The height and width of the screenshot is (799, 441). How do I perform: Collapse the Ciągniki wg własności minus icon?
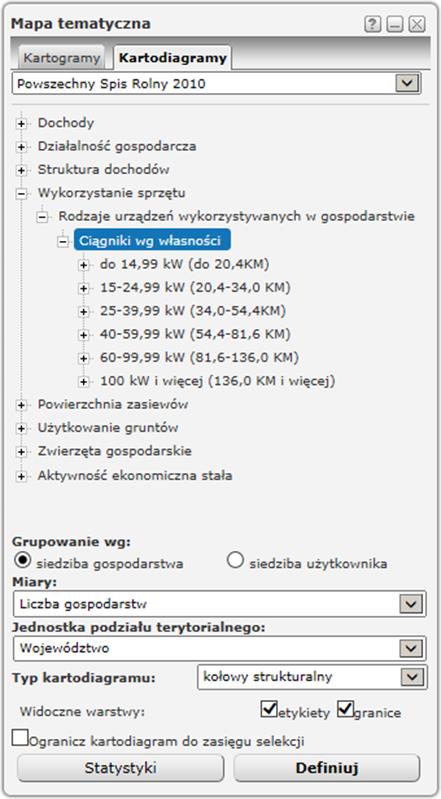[63, 241]
